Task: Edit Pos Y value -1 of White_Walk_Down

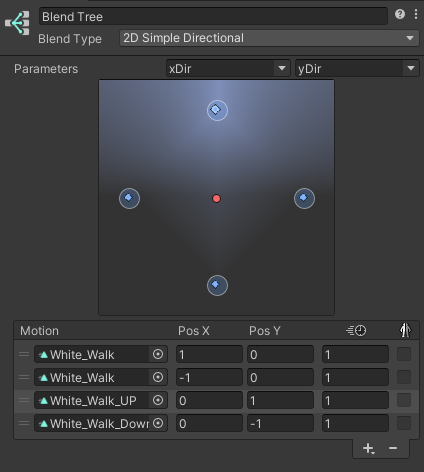Action: click(x=280, y=423)
